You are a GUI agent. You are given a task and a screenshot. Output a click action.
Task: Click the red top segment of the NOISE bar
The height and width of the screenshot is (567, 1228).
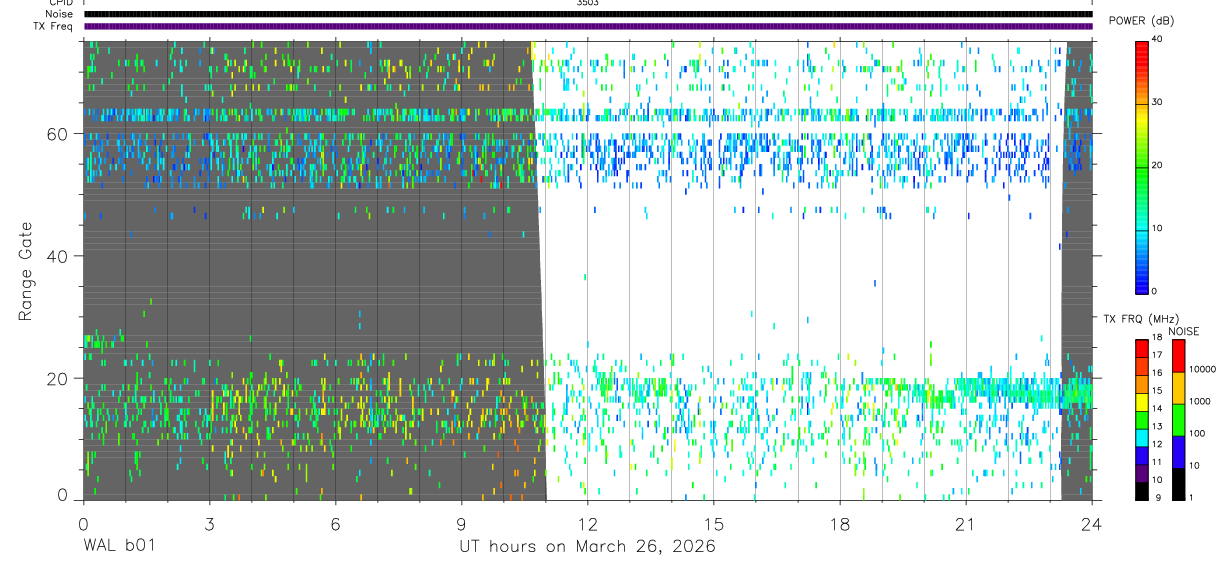coord(1178,355)
